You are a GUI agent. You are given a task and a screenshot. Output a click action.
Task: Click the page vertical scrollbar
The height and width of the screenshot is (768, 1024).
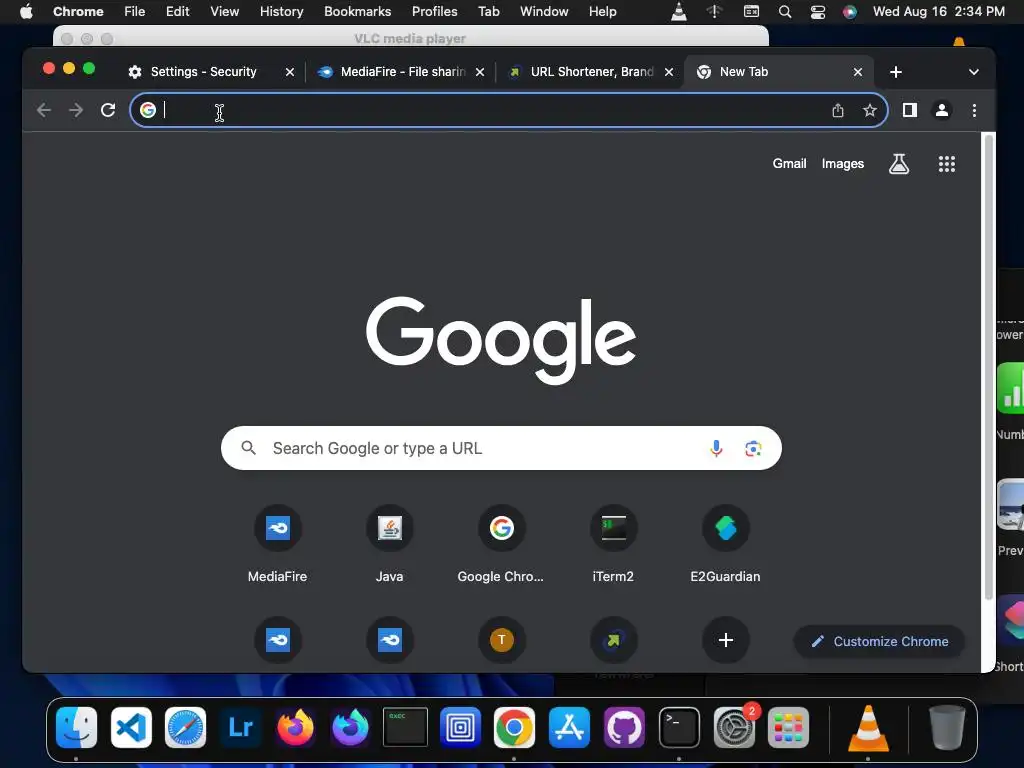pyautogui.click(x=989, y=366)
